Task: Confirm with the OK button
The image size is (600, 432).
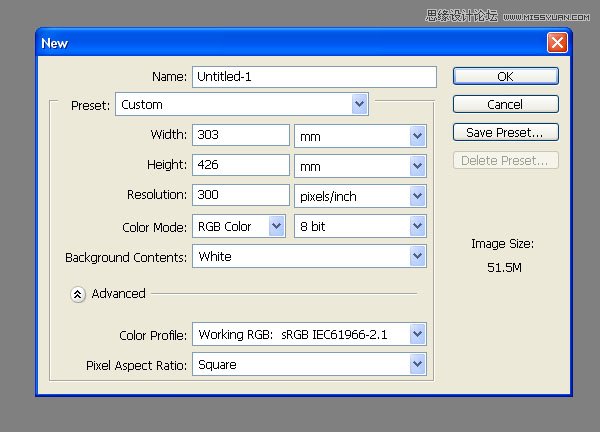Action: [505, 76]
